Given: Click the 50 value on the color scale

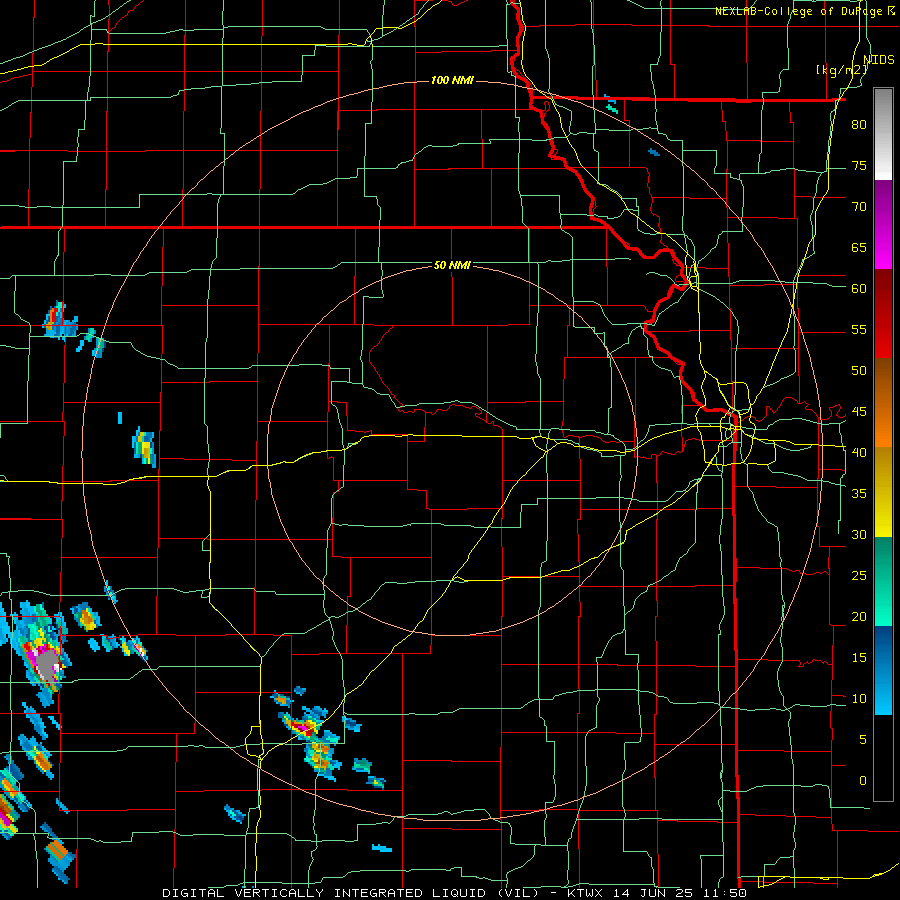Looking at the screenshot, I should tap(859, 370).
